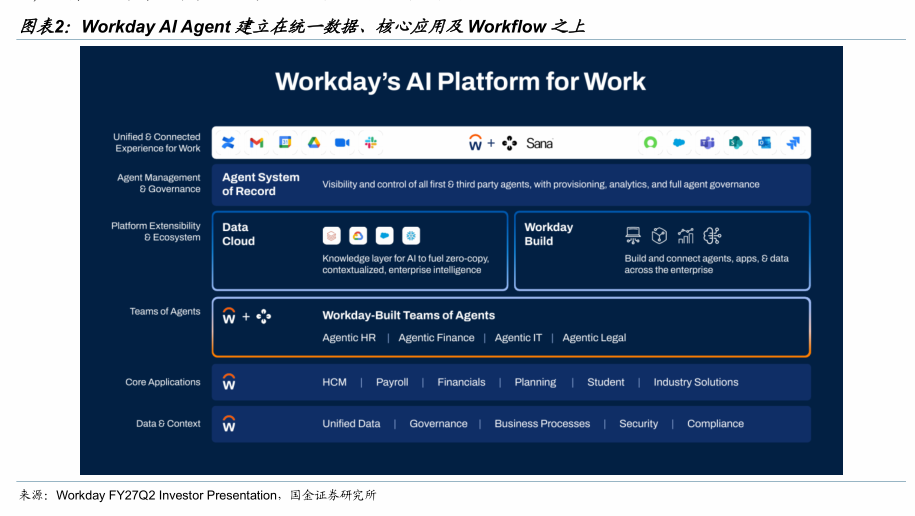Image resolution: width=915 pixels, height=516 pixels.
Task: Click the 'Workday FY27Q2 Investor Presentation' source line
Action: (x=198, y=495)
